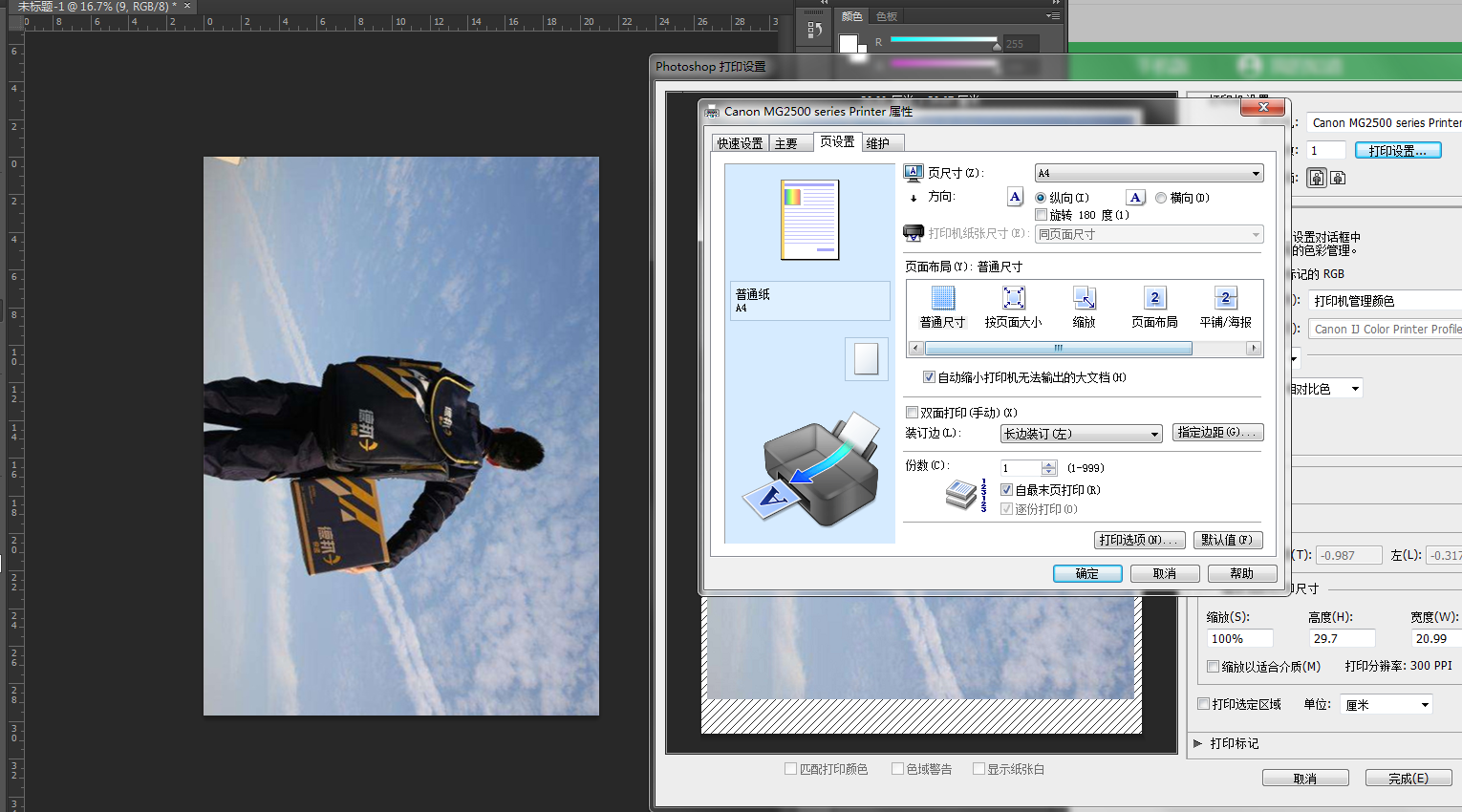1462x812 pixels.
Task: Click the foreground color swatch
Action: (848, 43)
